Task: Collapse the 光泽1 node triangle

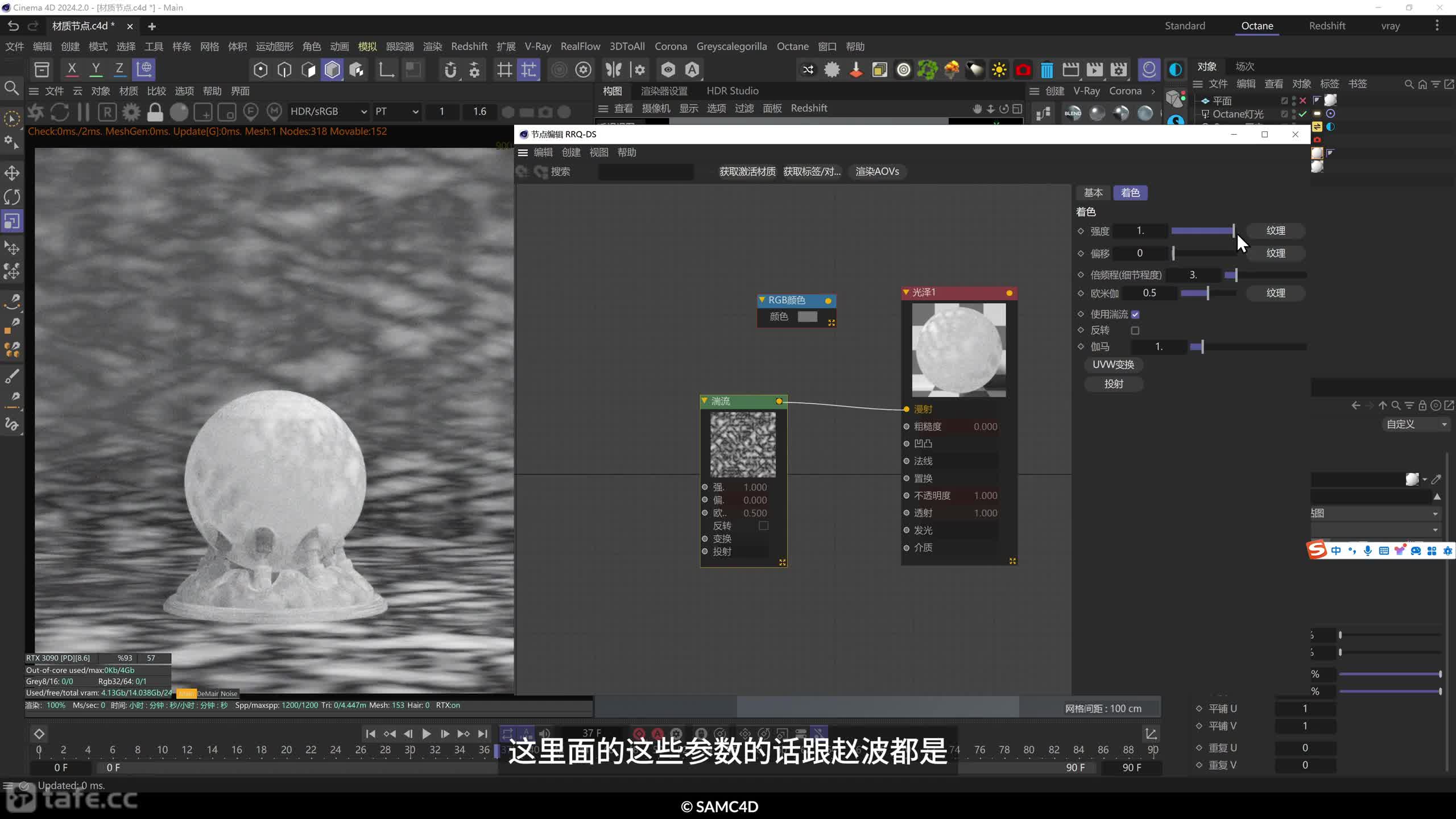Action: click(906, 292)
